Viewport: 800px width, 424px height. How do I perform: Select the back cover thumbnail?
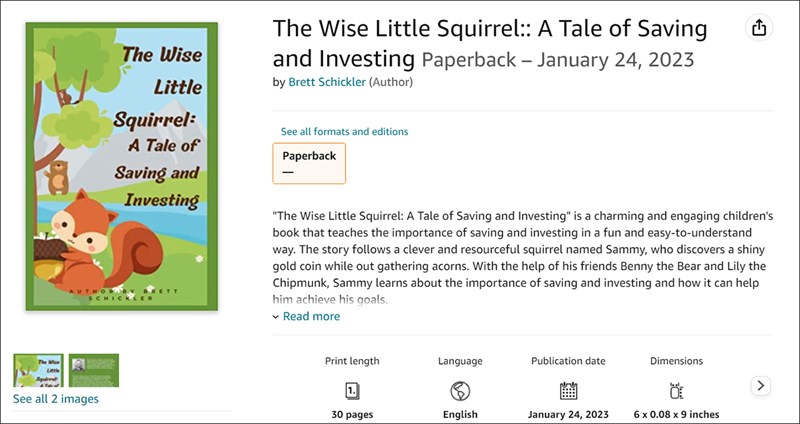click(94, 370)
